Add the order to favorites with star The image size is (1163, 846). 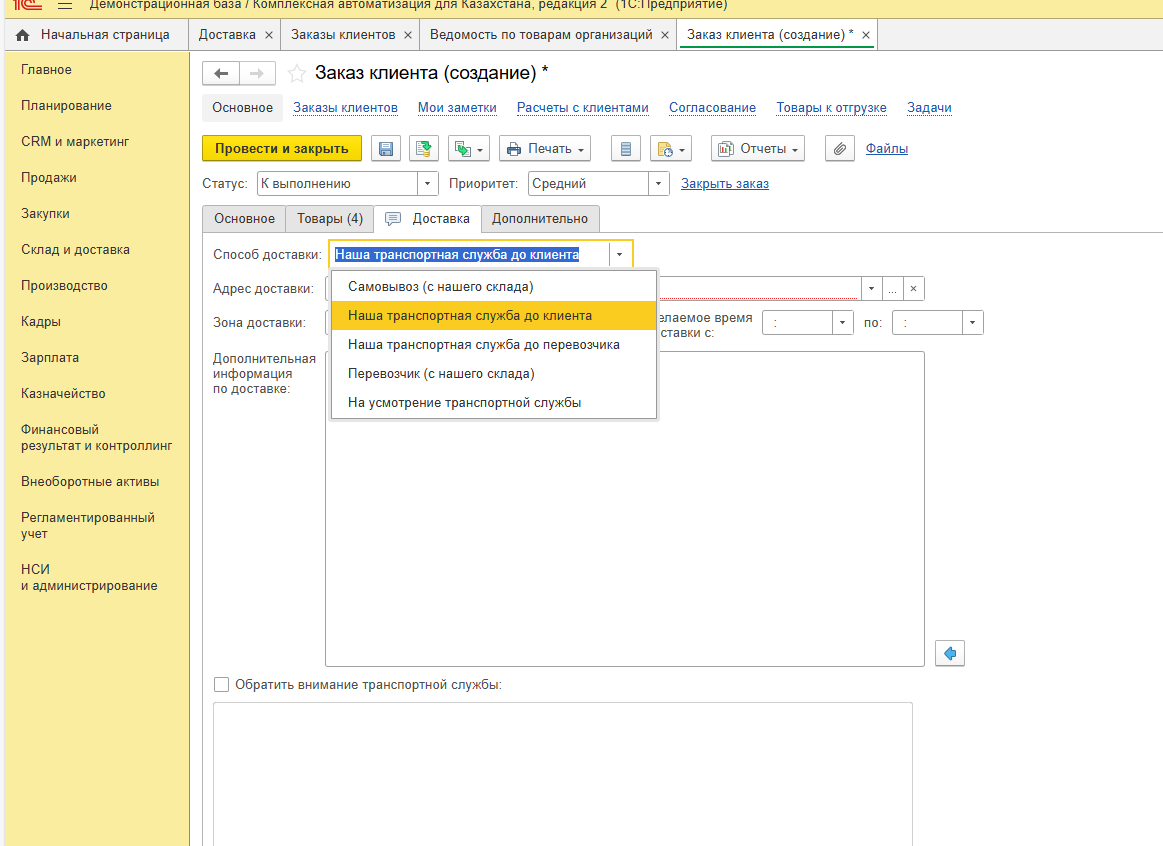296,73
